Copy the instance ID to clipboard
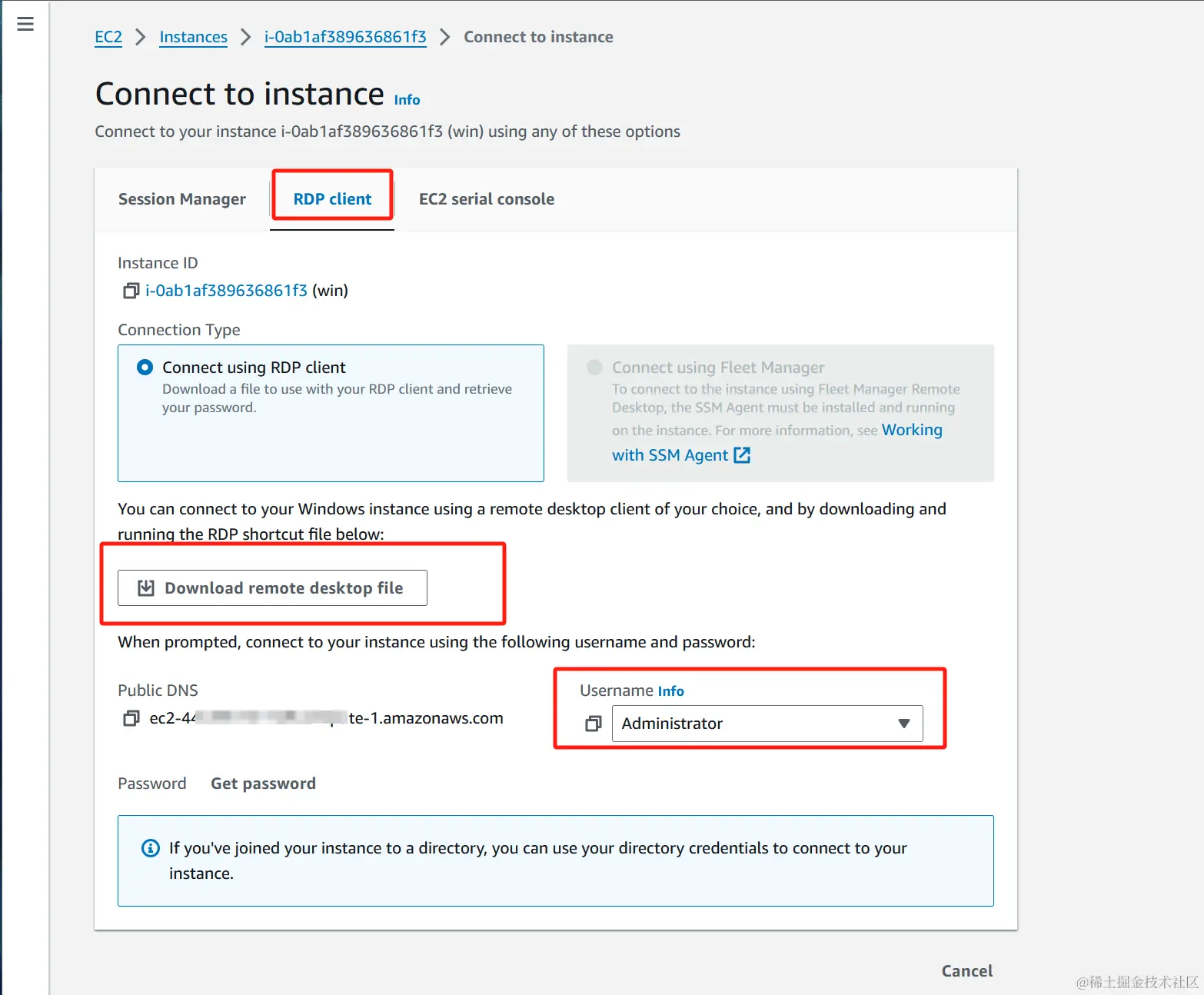 (x=131, y=291)
